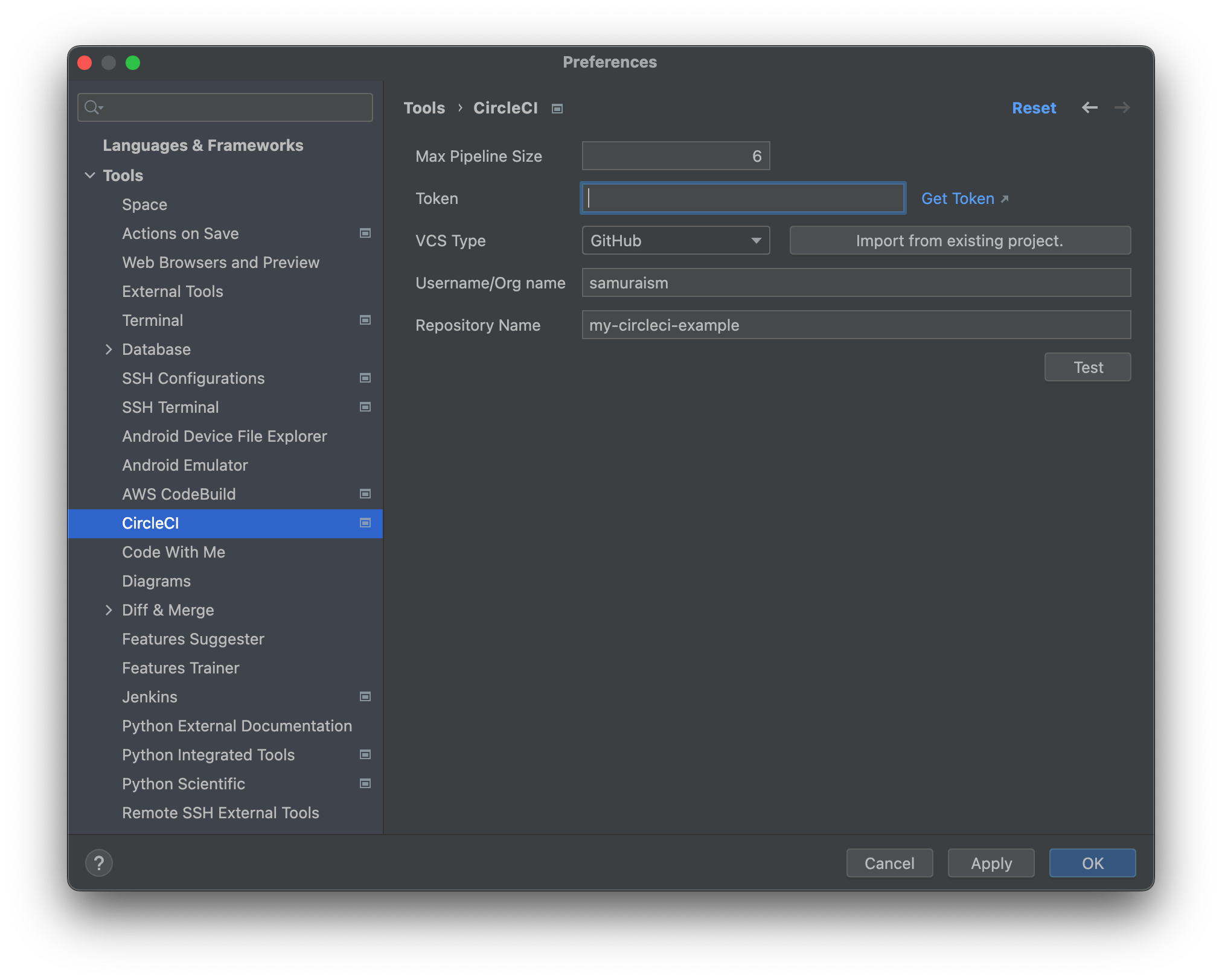Screen dimensions: 1222x980
Task: Open Jenkins settings page
Action: [150, 697]
